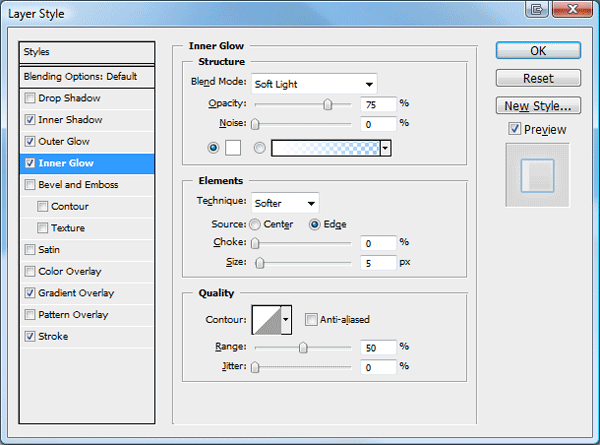Uncheck the Inner Shadow checkbox

coord(29,120)
